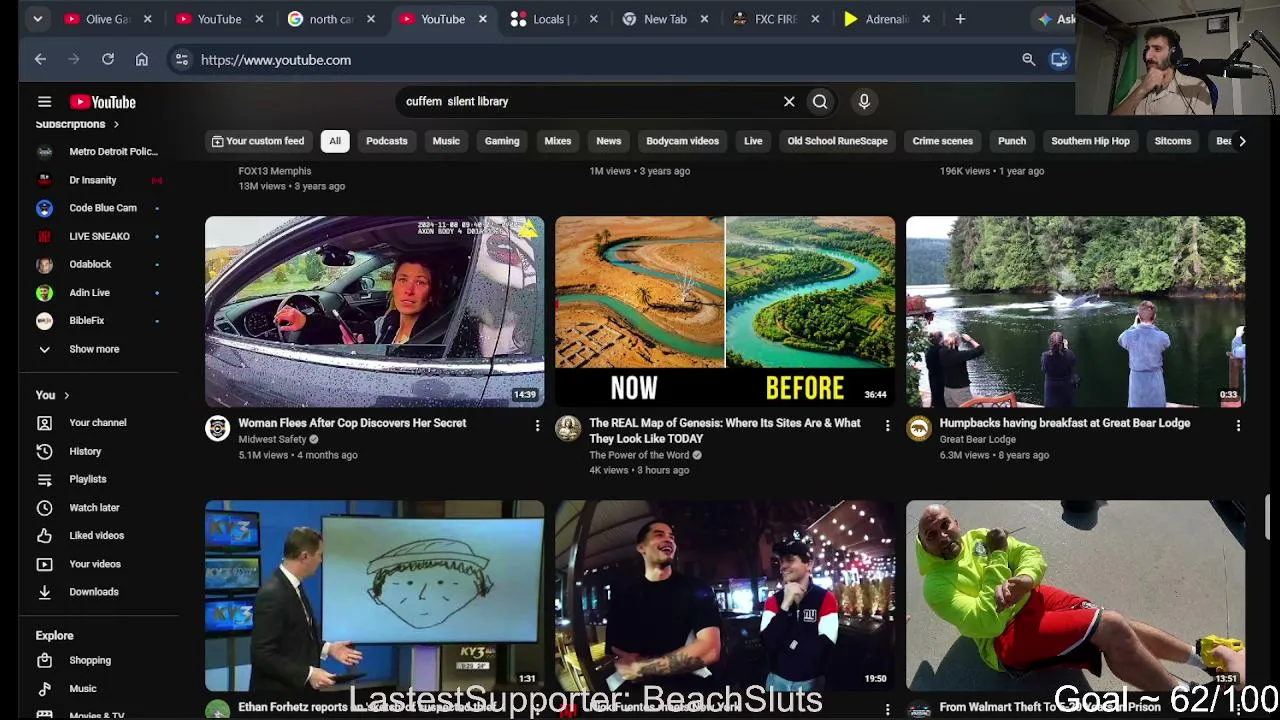Switch to the Locals tab
This screenshot has width=1280, height=720.
[553, 19]
